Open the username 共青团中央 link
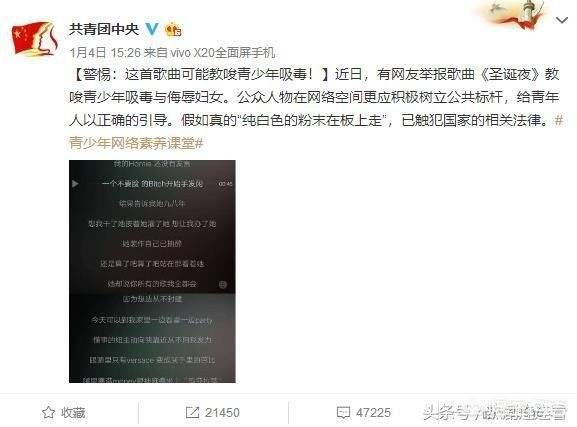 point(104,29)
